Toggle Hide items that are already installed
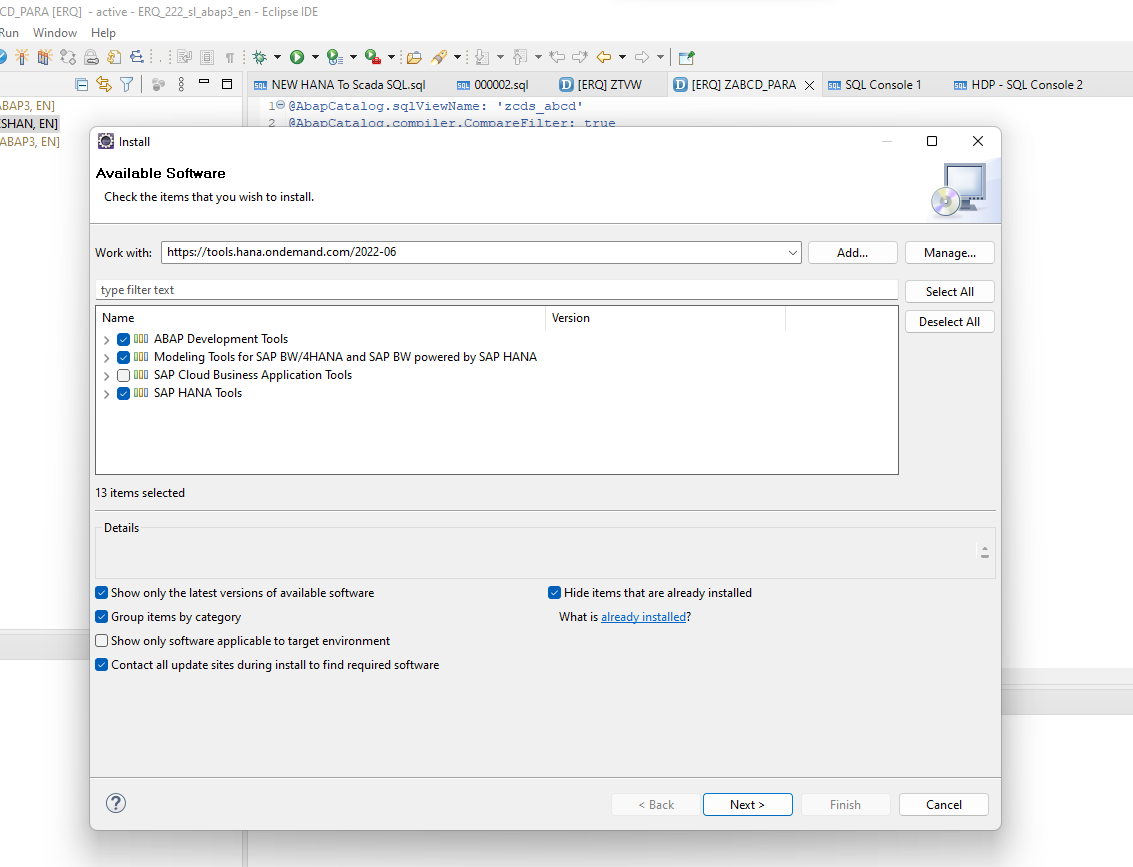Image resolution: width=1133 pixels, height=867 pixels. [555, 593]
